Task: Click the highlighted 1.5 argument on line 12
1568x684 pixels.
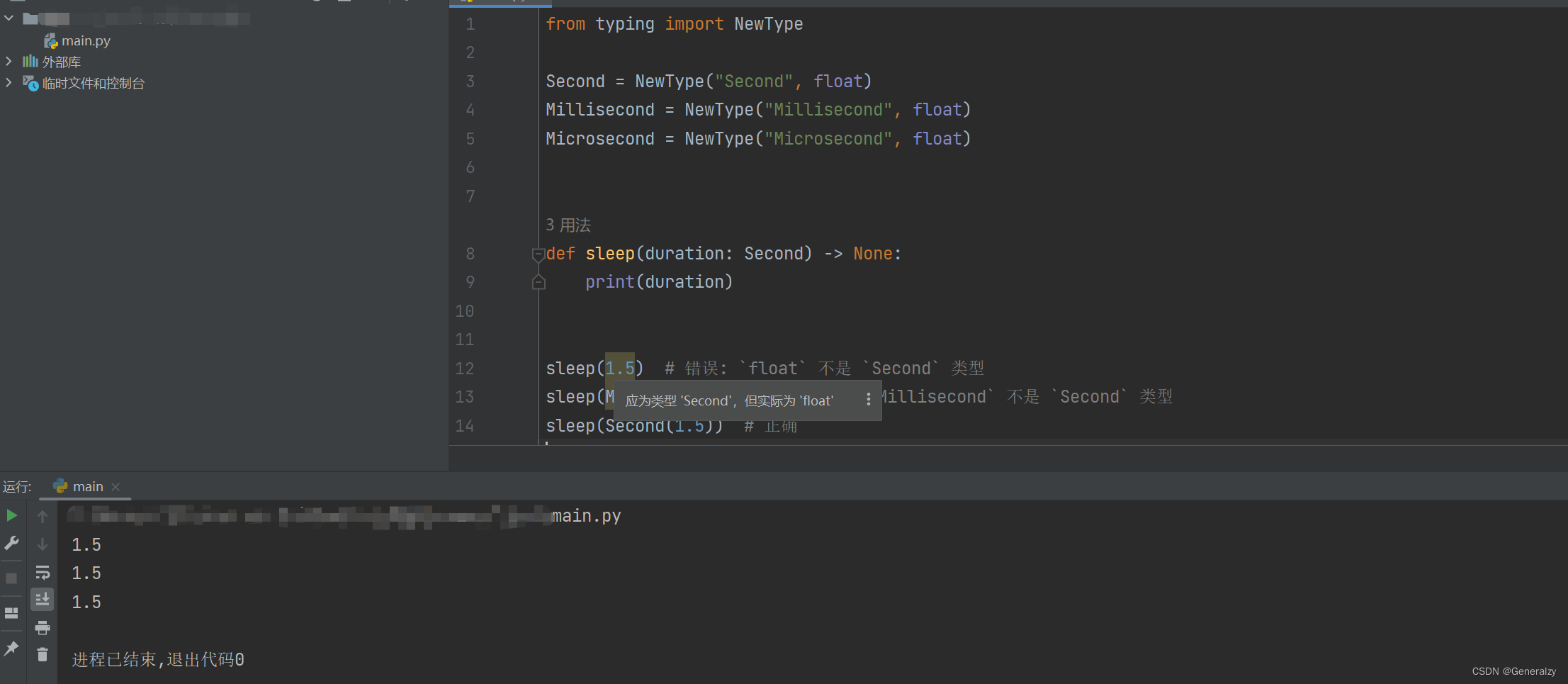Action: pyautogui.click(x=620, y=369)
